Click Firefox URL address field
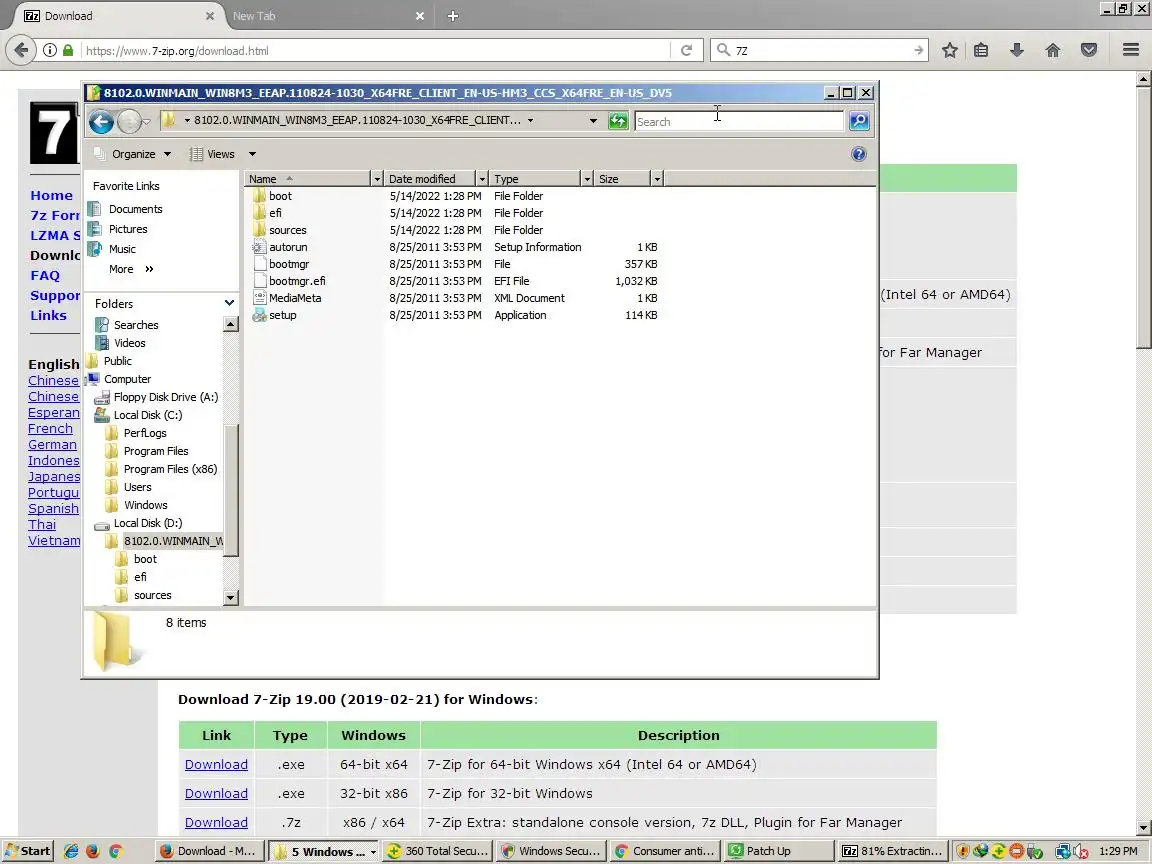The height and width of the screenshot is (864, 1152). 376,50
